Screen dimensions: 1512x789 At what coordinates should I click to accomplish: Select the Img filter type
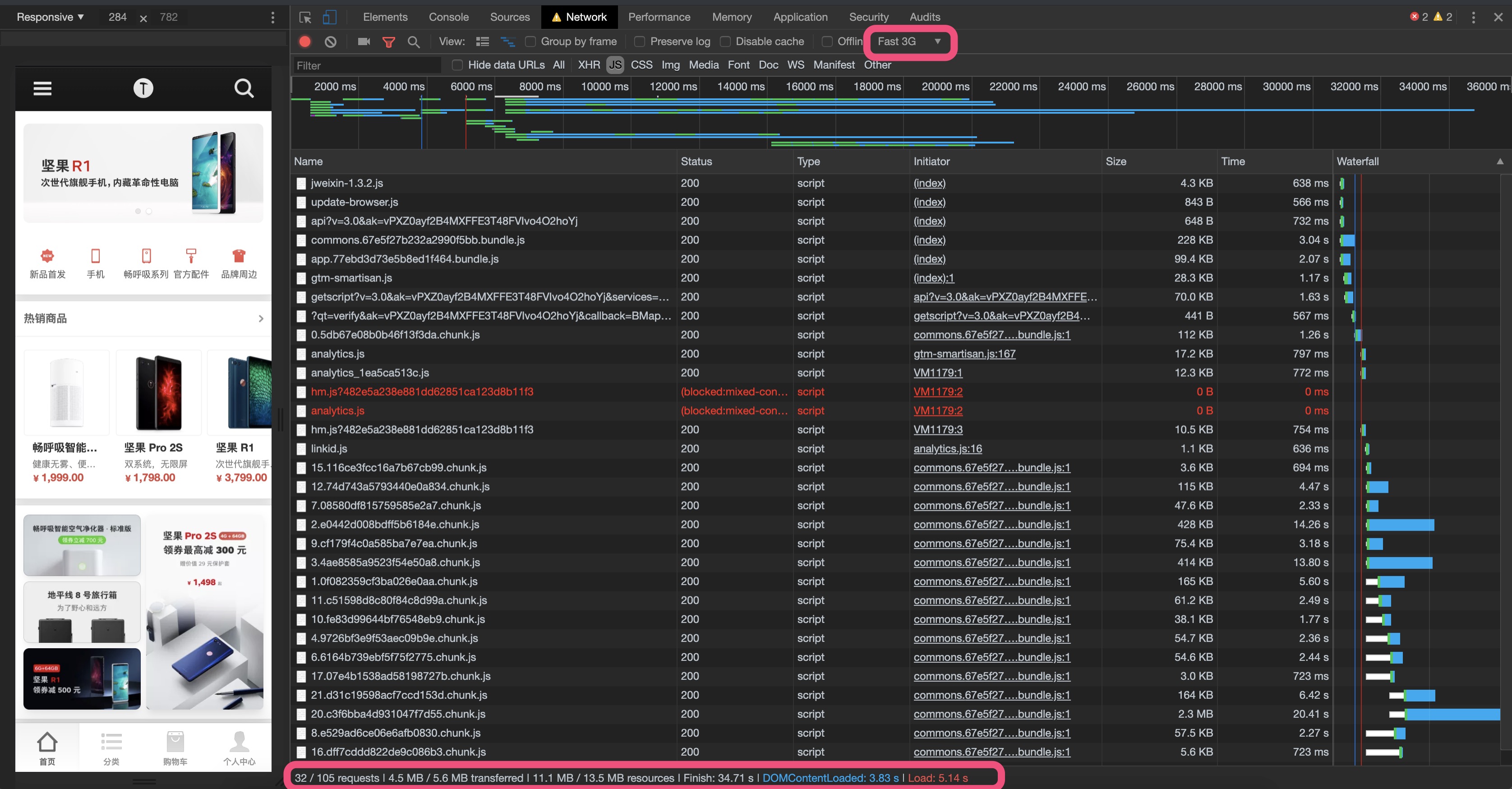click(x=670, y=65)
